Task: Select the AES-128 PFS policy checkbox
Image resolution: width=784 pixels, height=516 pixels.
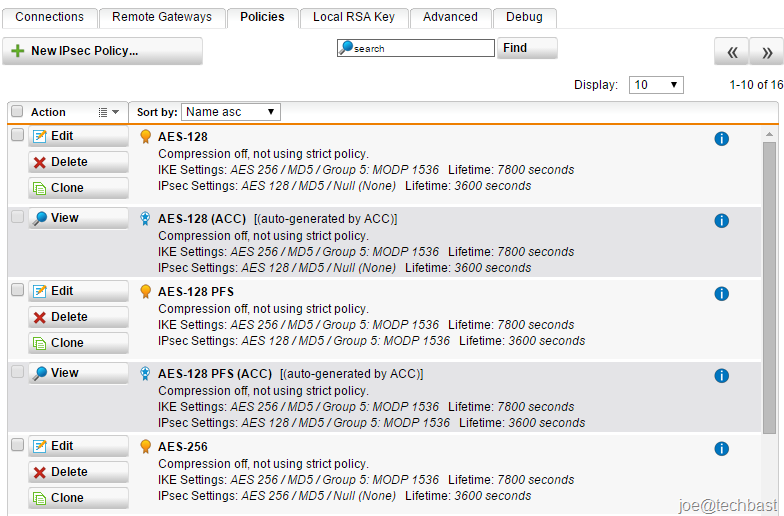Action: pos(18,290)
